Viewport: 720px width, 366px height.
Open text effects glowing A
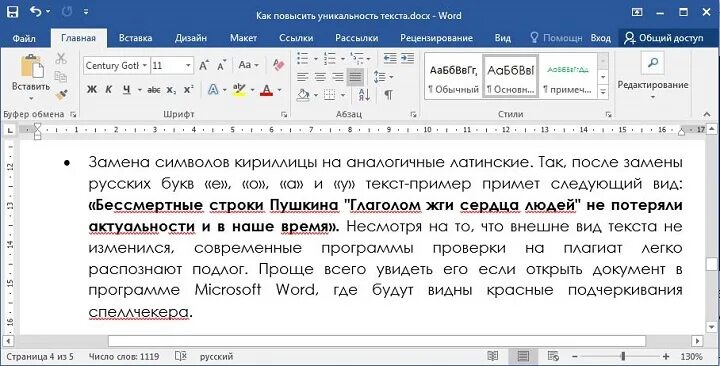(213, 90)
